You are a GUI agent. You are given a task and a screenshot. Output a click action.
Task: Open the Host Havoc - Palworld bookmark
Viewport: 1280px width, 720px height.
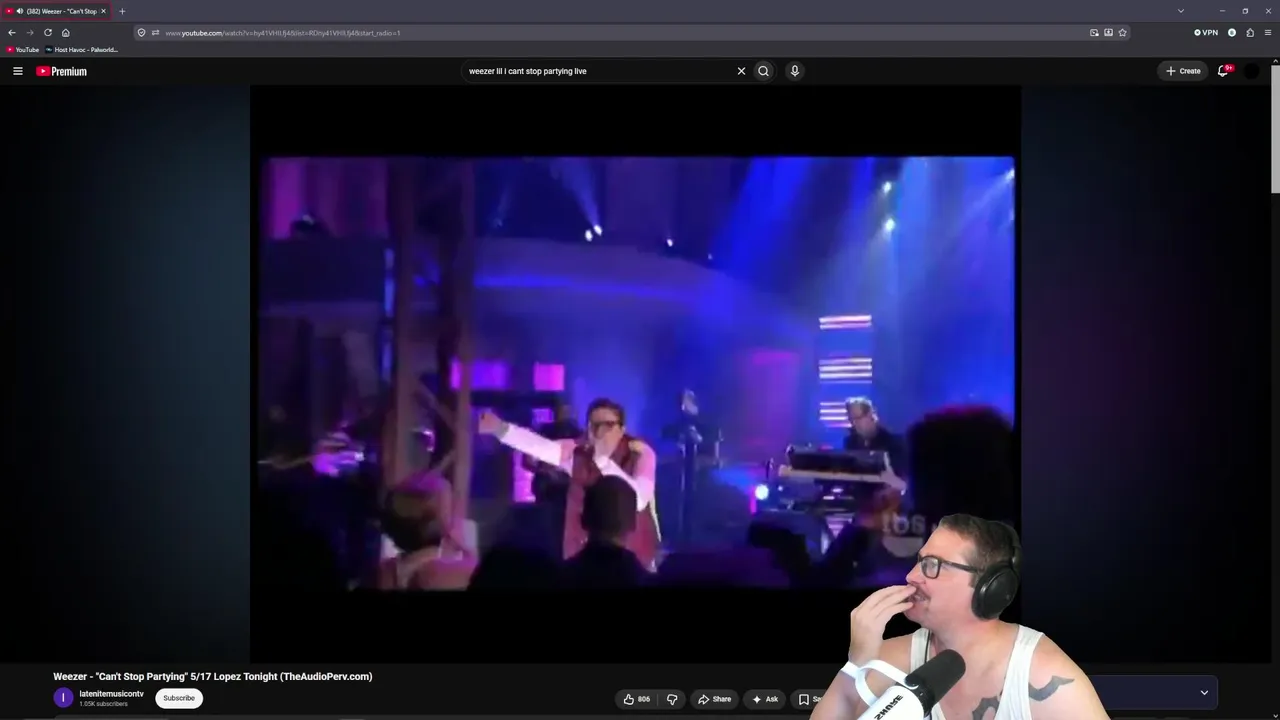[82, 50]
